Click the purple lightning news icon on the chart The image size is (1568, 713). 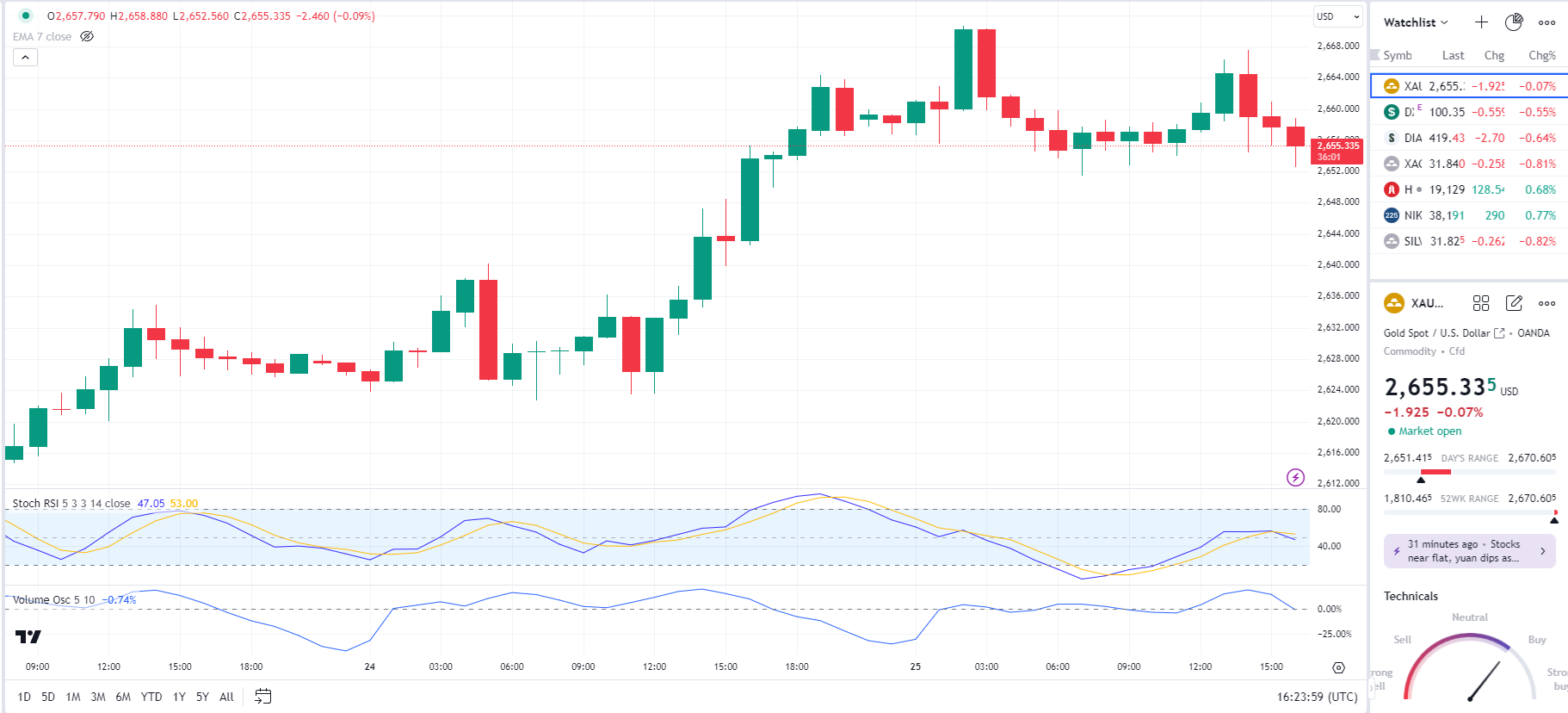pyautogui.click(x=1295, y=477)
